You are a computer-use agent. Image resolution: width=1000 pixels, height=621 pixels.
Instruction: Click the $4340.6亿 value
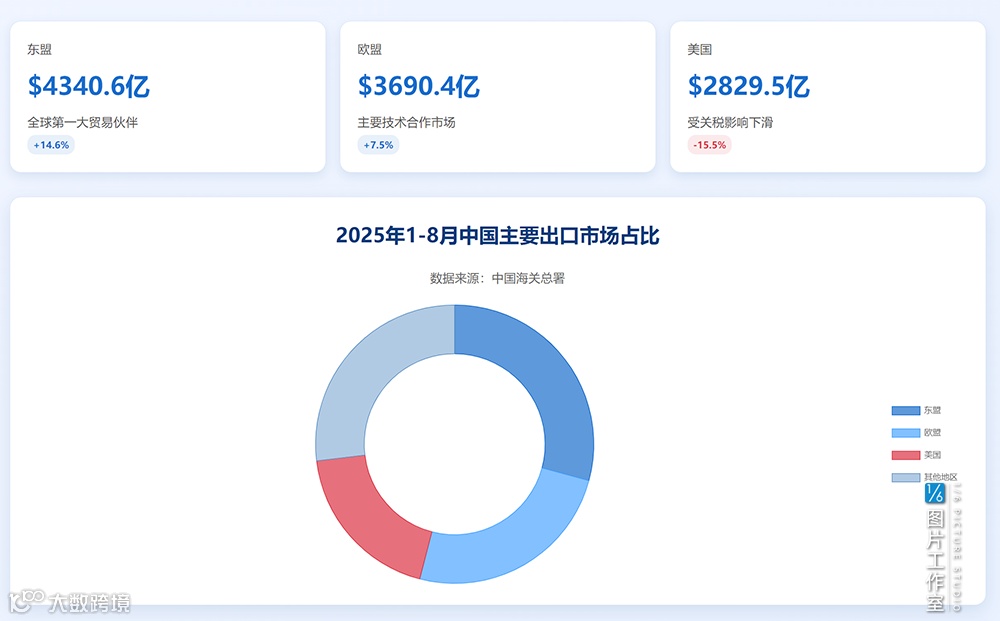89,86
